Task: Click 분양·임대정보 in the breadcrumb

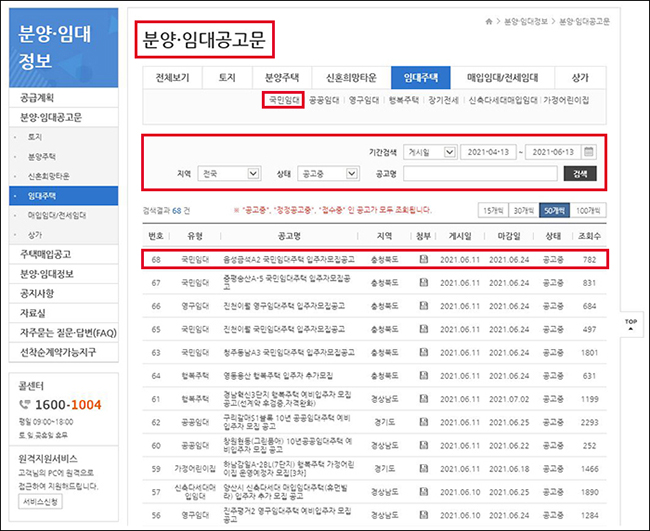Action: pos(525,22)
